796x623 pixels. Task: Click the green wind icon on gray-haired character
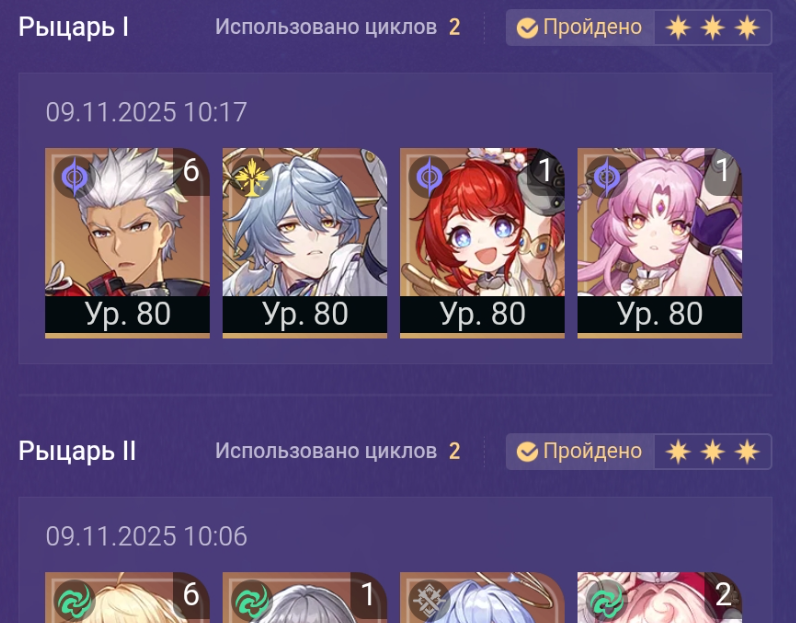click(x=252, y=601)
